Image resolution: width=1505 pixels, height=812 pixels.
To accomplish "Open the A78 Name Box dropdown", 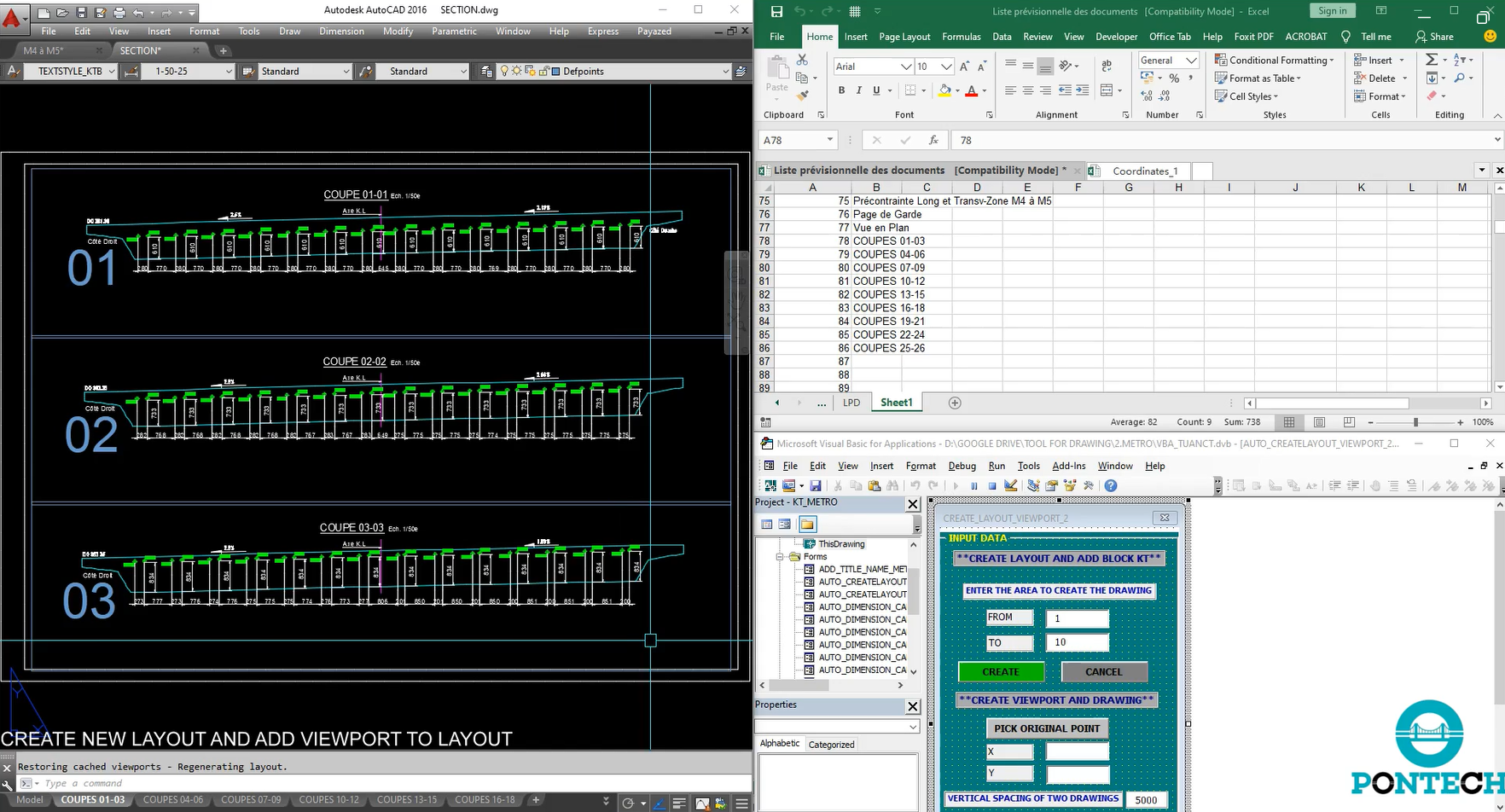I will (829, 140).
